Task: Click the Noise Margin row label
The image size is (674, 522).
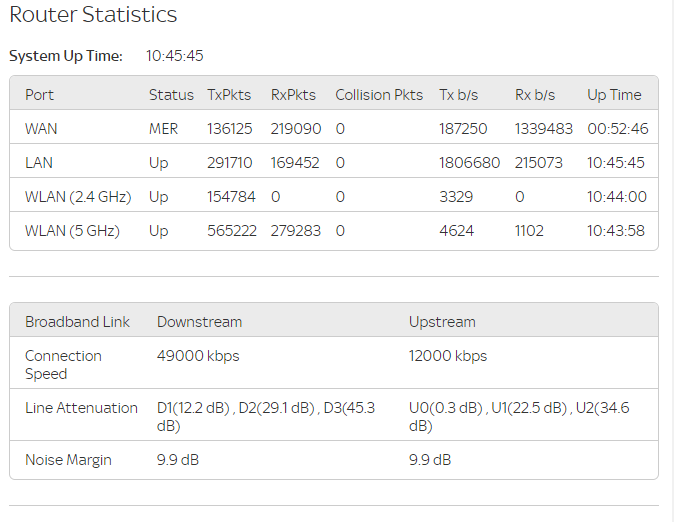Action: (x=68, y=460)
